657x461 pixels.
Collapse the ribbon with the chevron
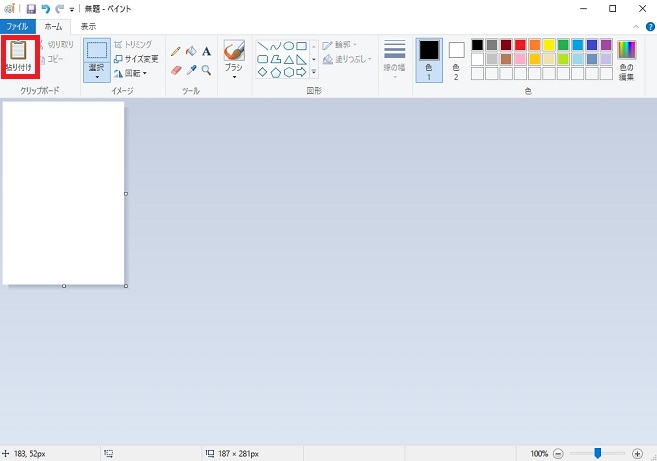point(636,27)
